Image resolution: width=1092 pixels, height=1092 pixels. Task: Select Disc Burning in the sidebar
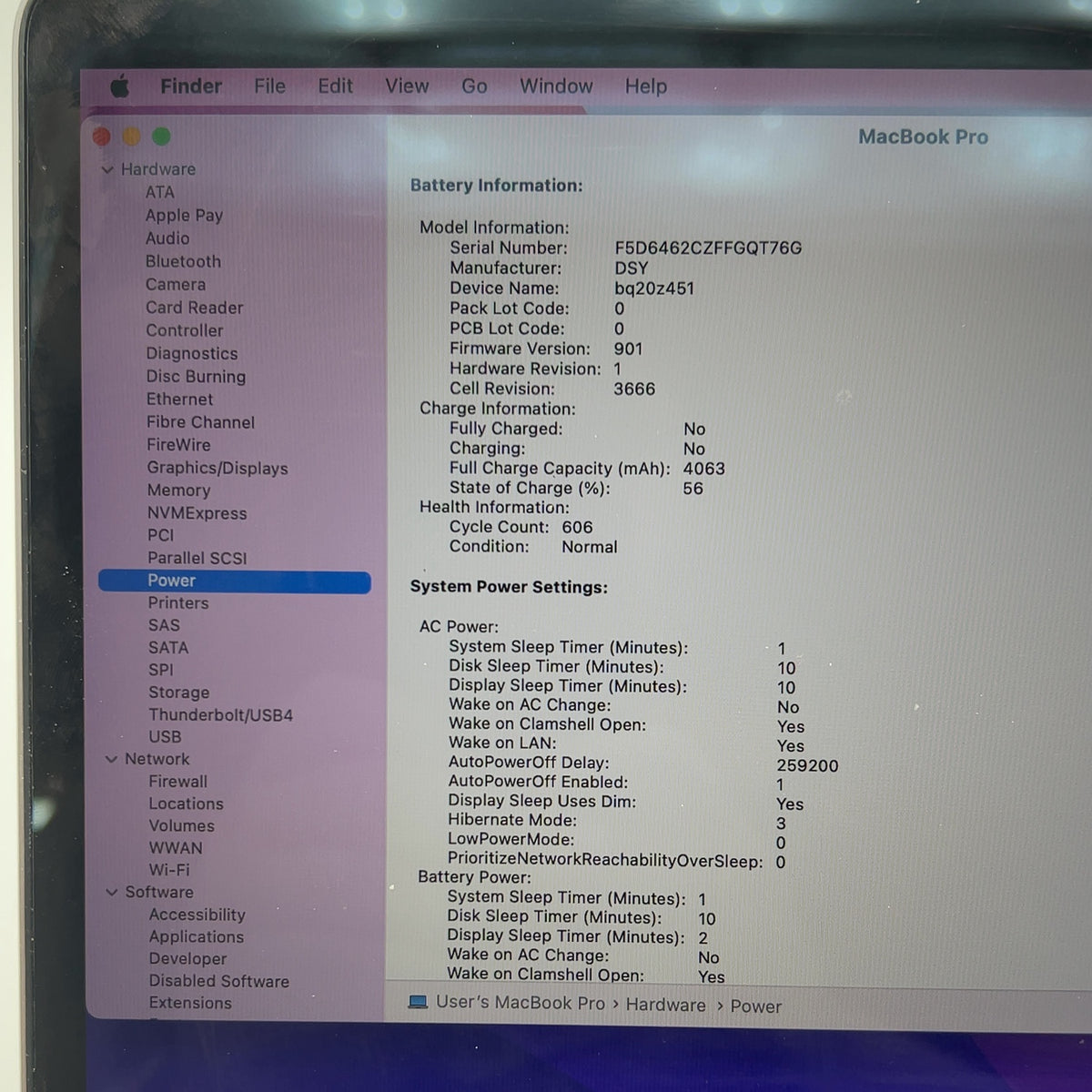point(196,377)
